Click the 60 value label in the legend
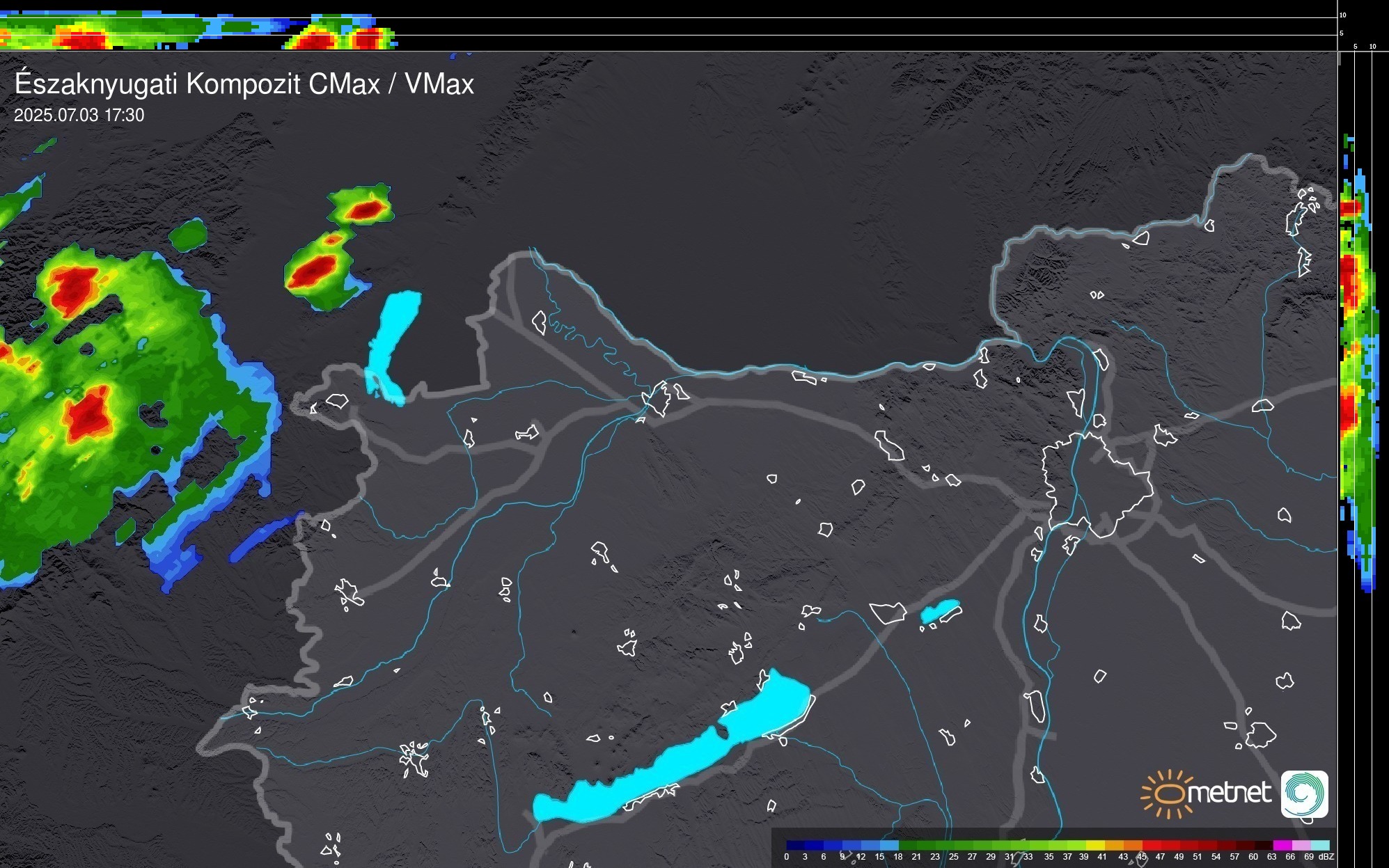 click(1253, 857)
